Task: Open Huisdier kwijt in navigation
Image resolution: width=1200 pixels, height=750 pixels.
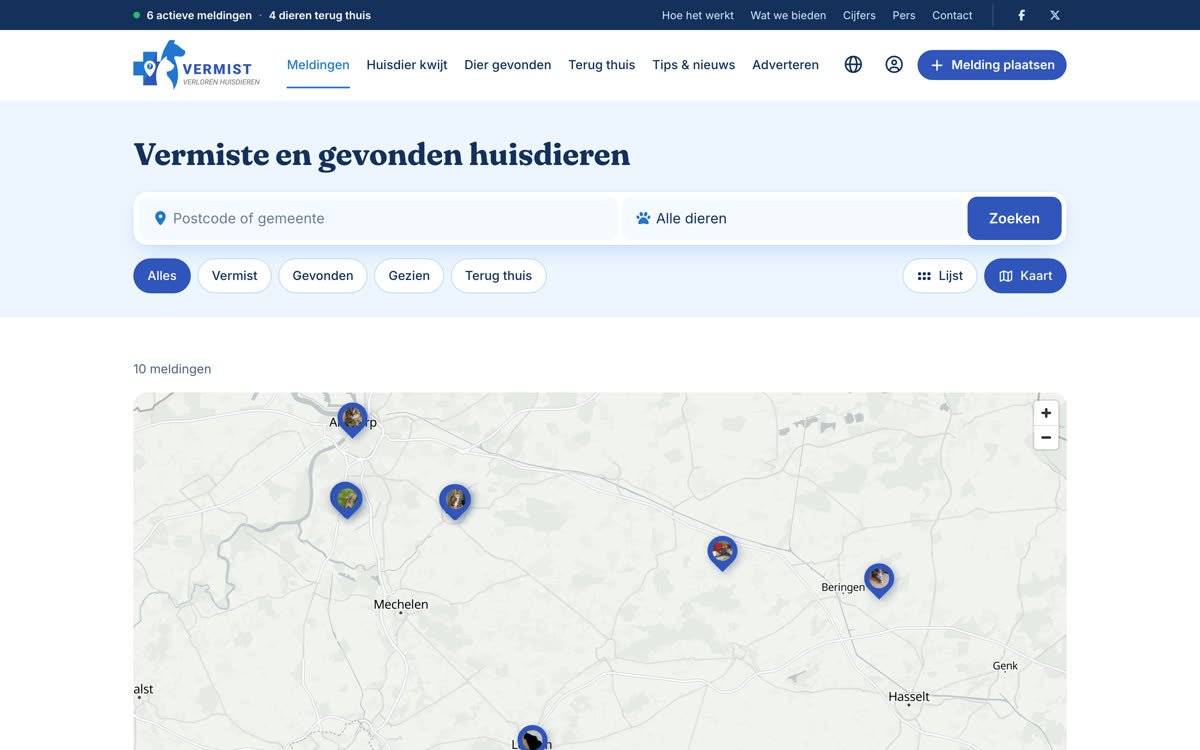Action: 407,65
